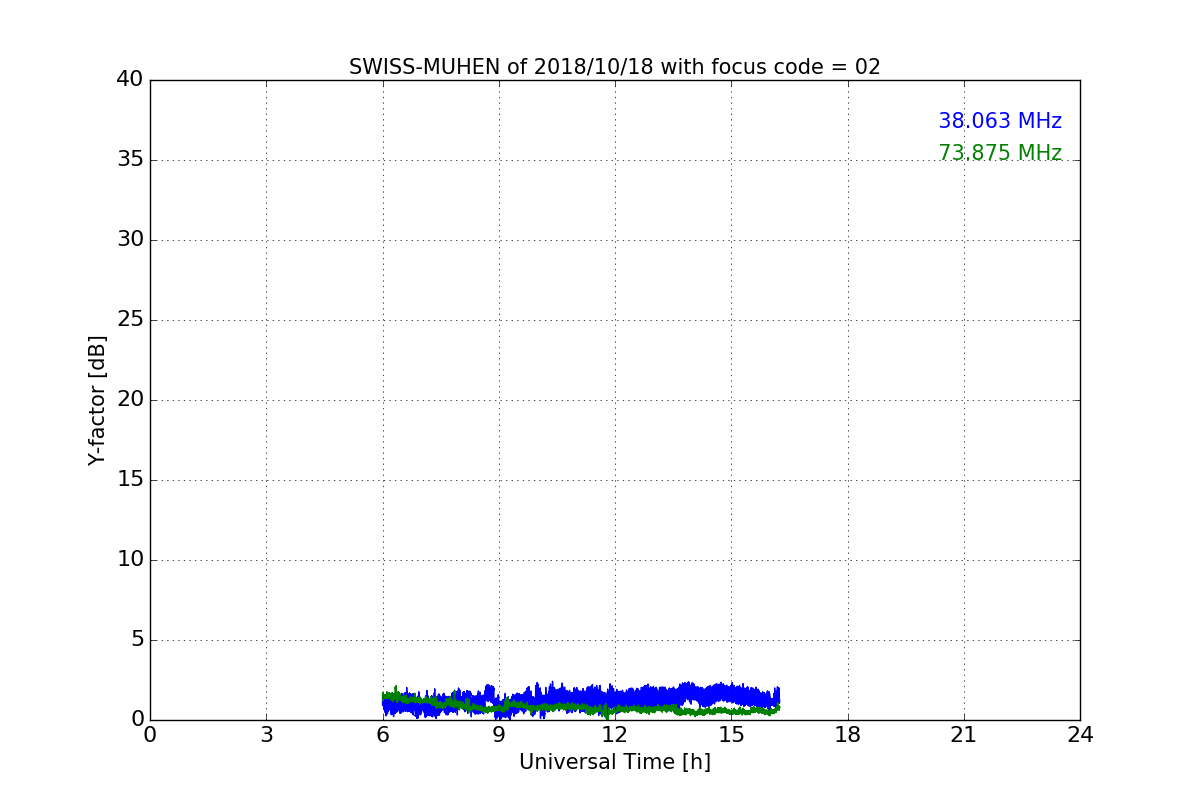1200x800 pixels.
Task: Click the y-axis tick label 40
Action: [x=130, y=80]
